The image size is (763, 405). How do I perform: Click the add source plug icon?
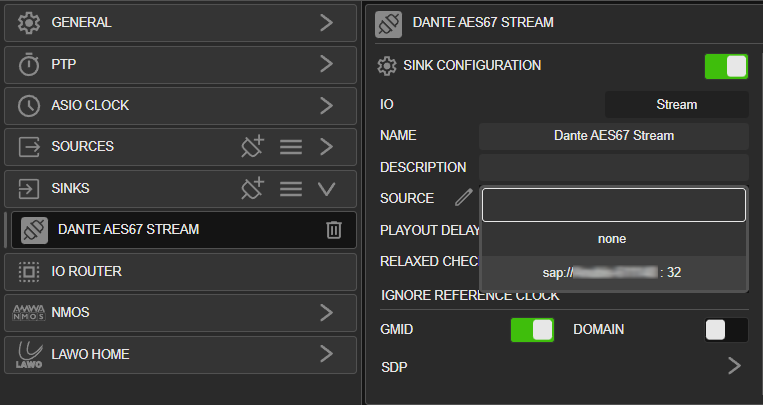pyautogui.click(x=253, y=147)
